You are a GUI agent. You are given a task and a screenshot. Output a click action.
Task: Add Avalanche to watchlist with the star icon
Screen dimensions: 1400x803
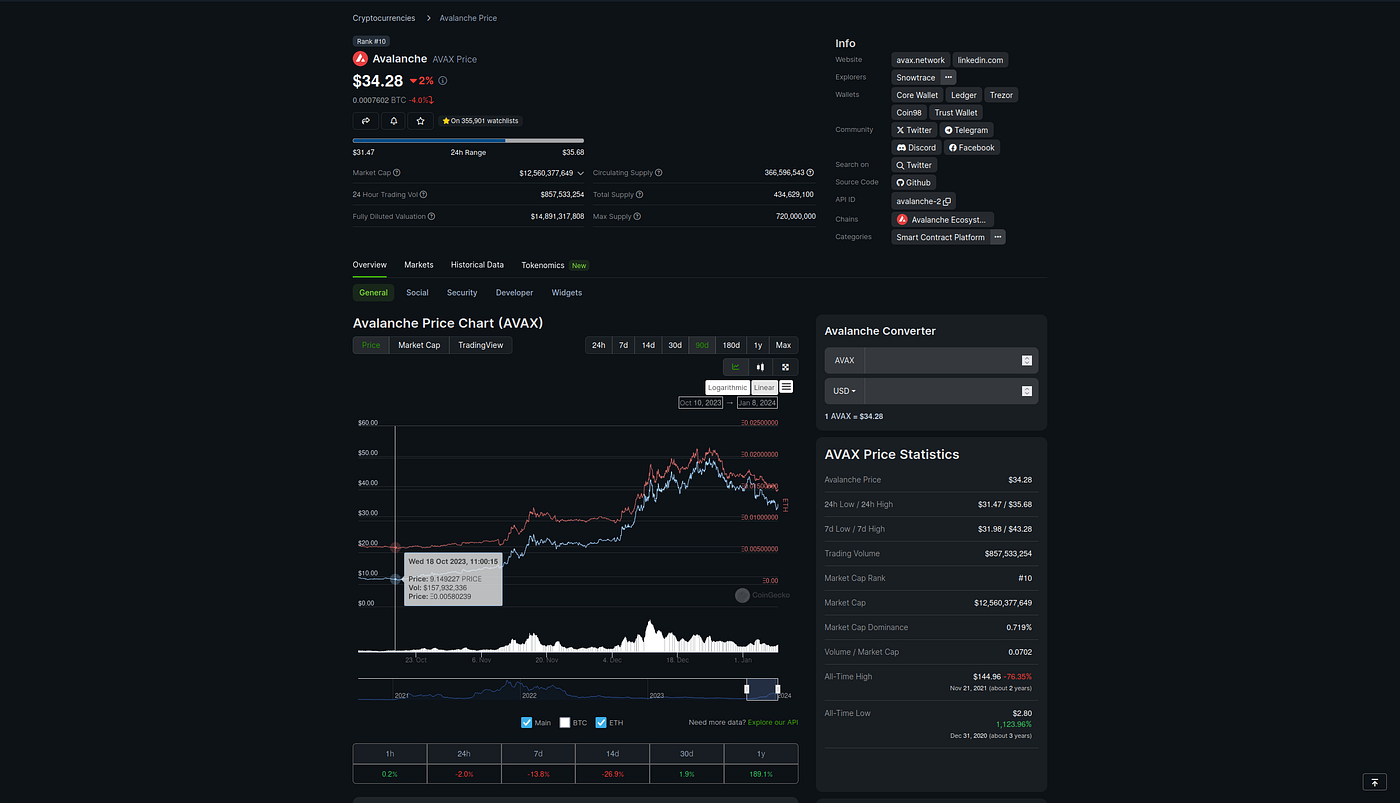coord(420,121)
